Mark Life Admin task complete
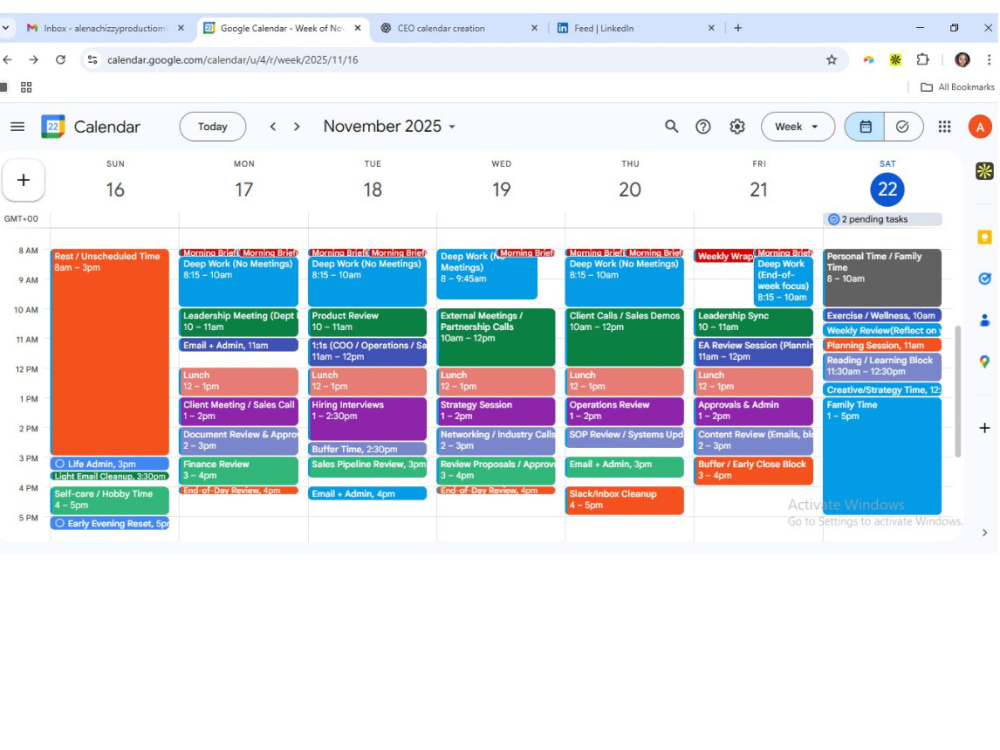Image resolution: width=1000 pixels, height=750 pixels. tap(60, 464)
